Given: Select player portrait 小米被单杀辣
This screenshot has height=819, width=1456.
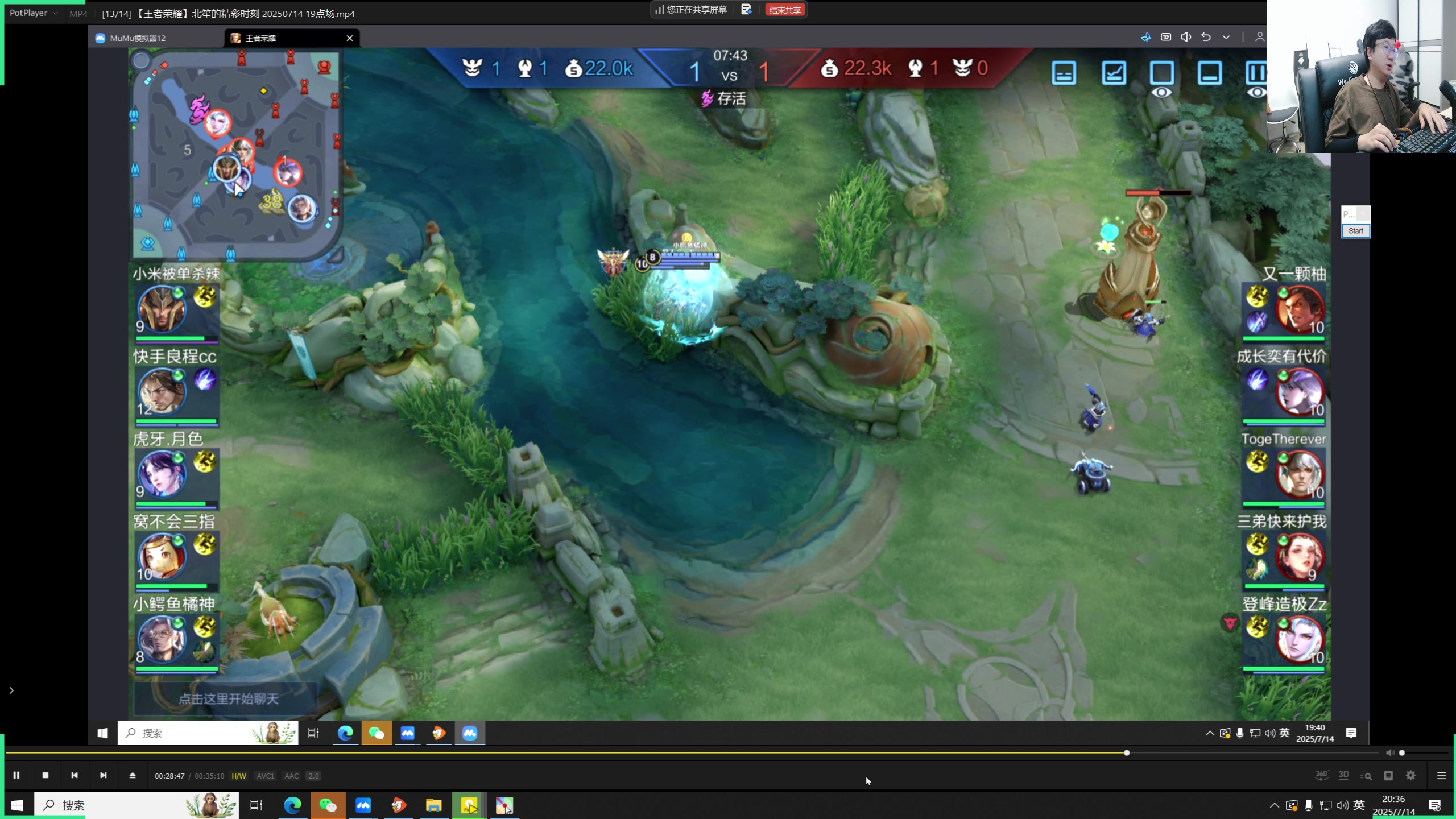Looking at the screenshot, I should point(162,309).
